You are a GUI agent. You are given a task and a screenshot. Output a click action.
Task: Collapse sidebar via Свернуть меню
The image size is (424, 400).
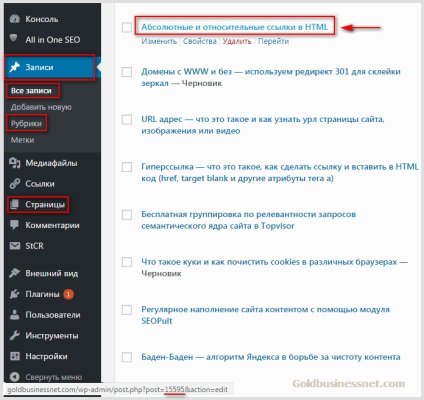point(46,377)
